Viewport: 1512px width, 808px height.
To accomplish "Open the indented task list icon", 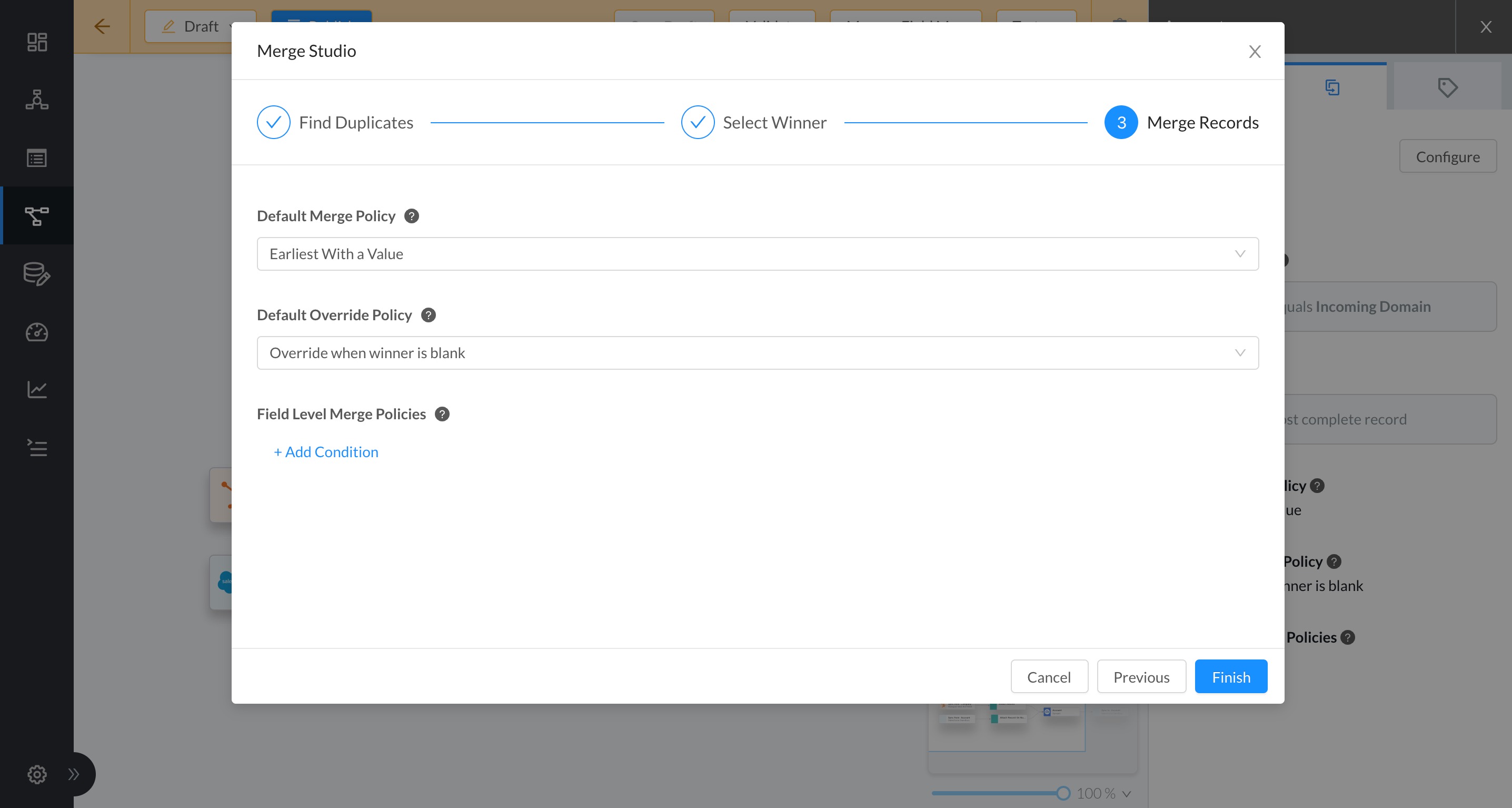I will point(37,447).
